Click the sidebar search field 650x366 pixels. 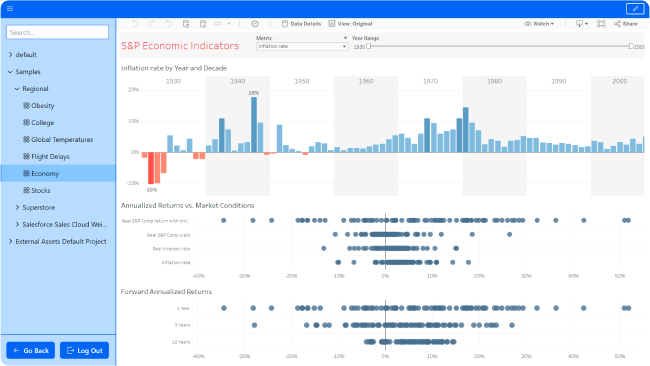[x=58, y=32]
